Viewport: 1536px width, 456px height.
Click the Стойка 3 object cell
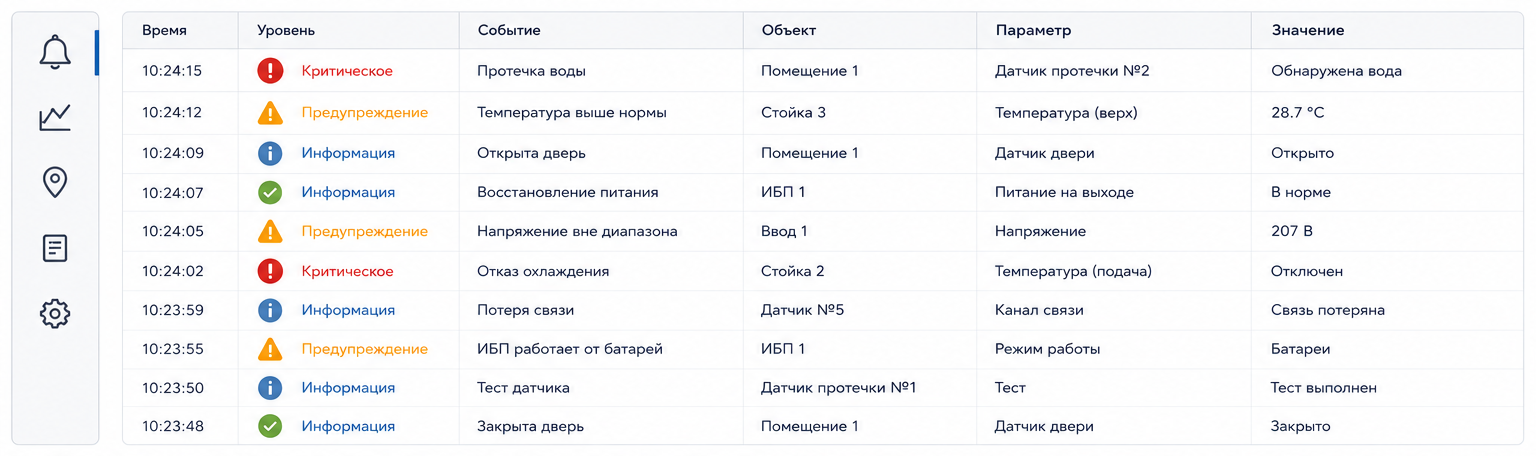pos(793,113)
